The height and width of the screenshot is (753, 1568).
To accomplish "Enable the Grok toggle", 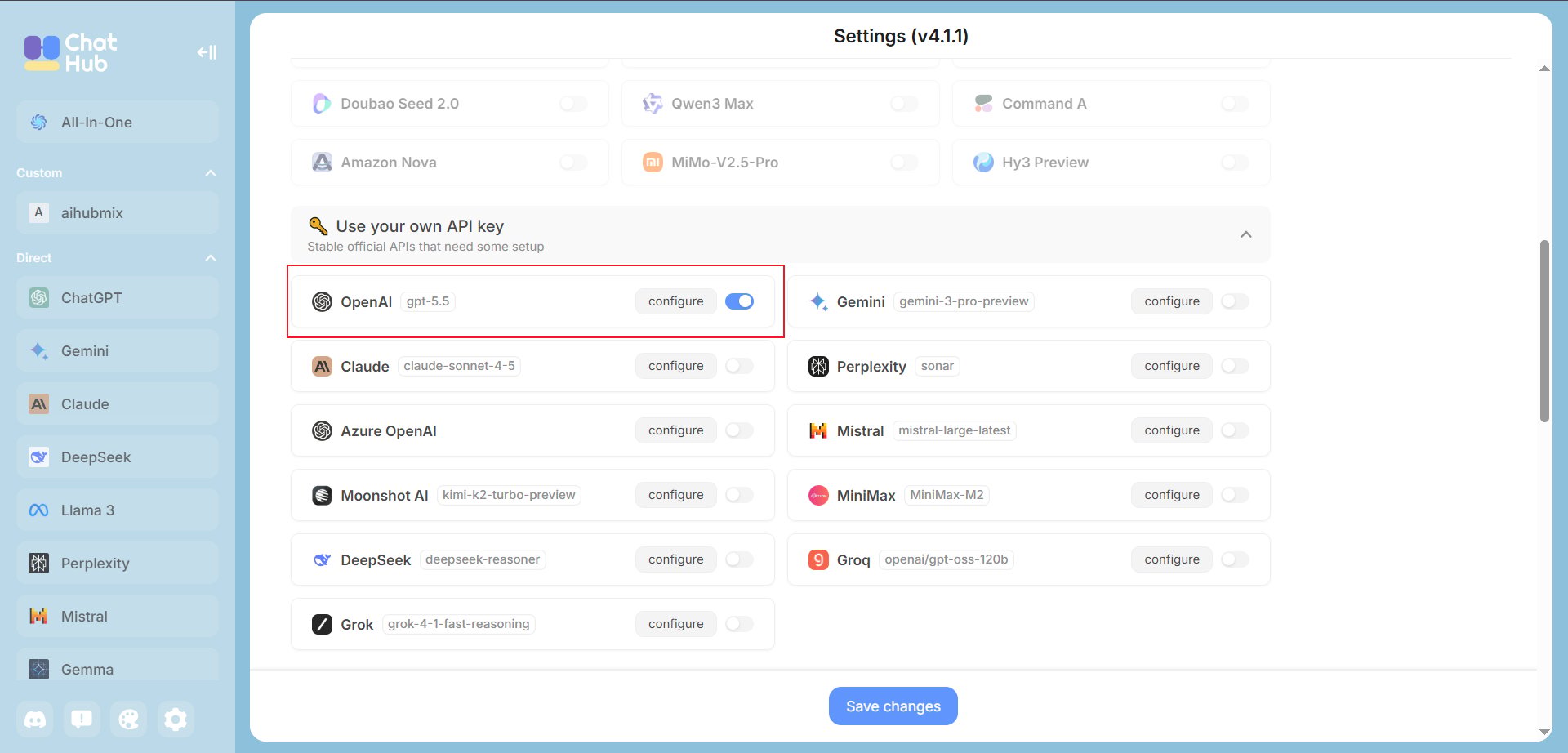I will (739, 624).
